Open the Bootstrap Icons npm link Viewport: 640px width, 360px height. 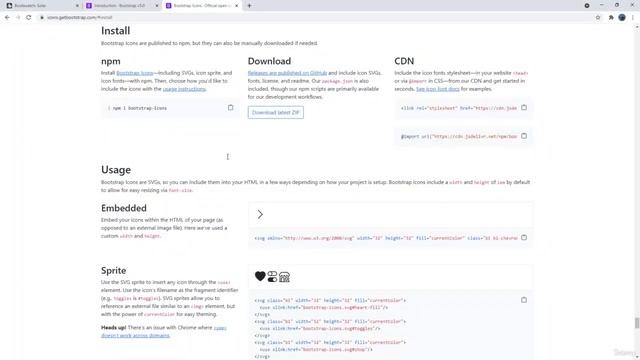(135, 73)
